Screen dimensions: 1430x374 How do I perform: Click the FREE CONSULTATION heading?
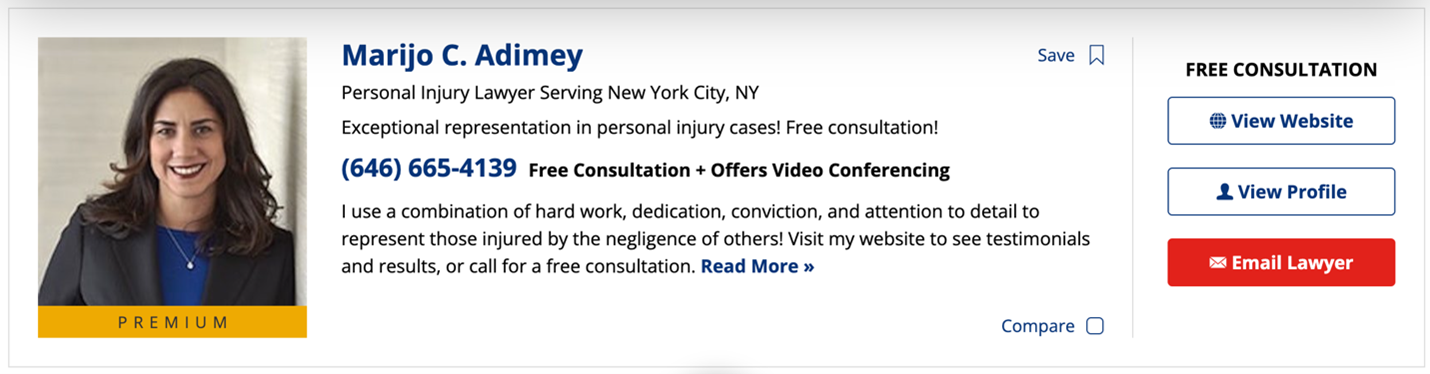(x=1281, y=70)
